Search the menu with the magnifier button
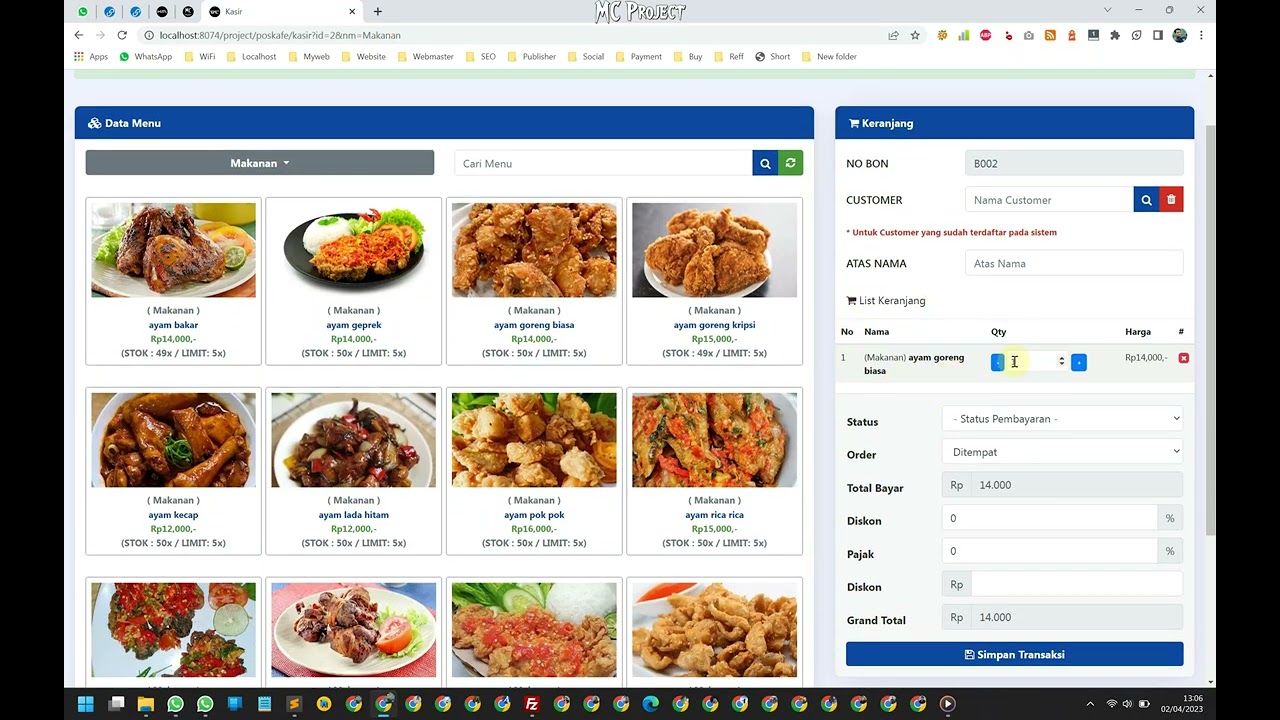Viewport: 1280px width, 720px height. [765, 163]
